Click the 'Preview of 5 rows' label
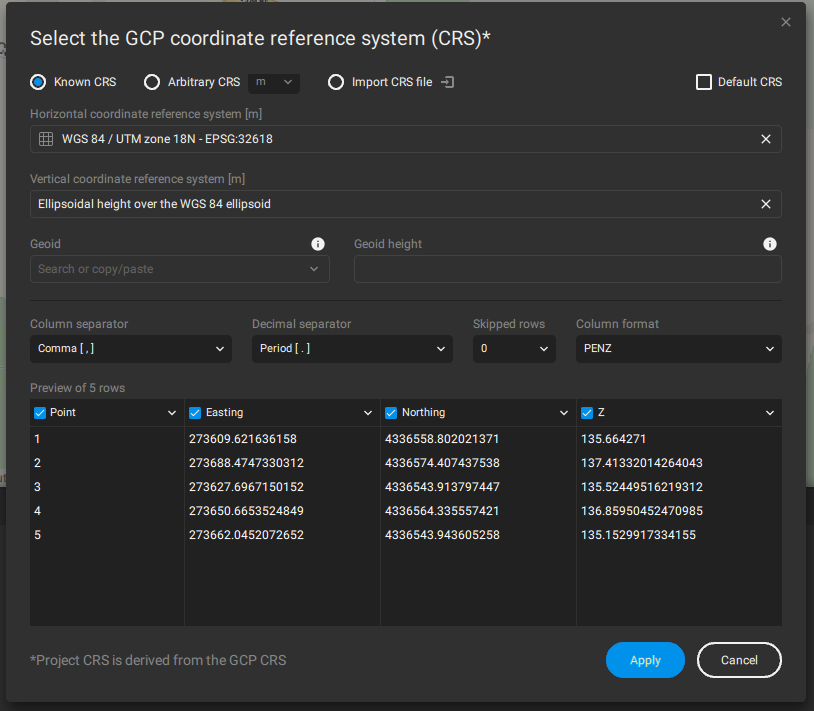 [x=77, y=388]
